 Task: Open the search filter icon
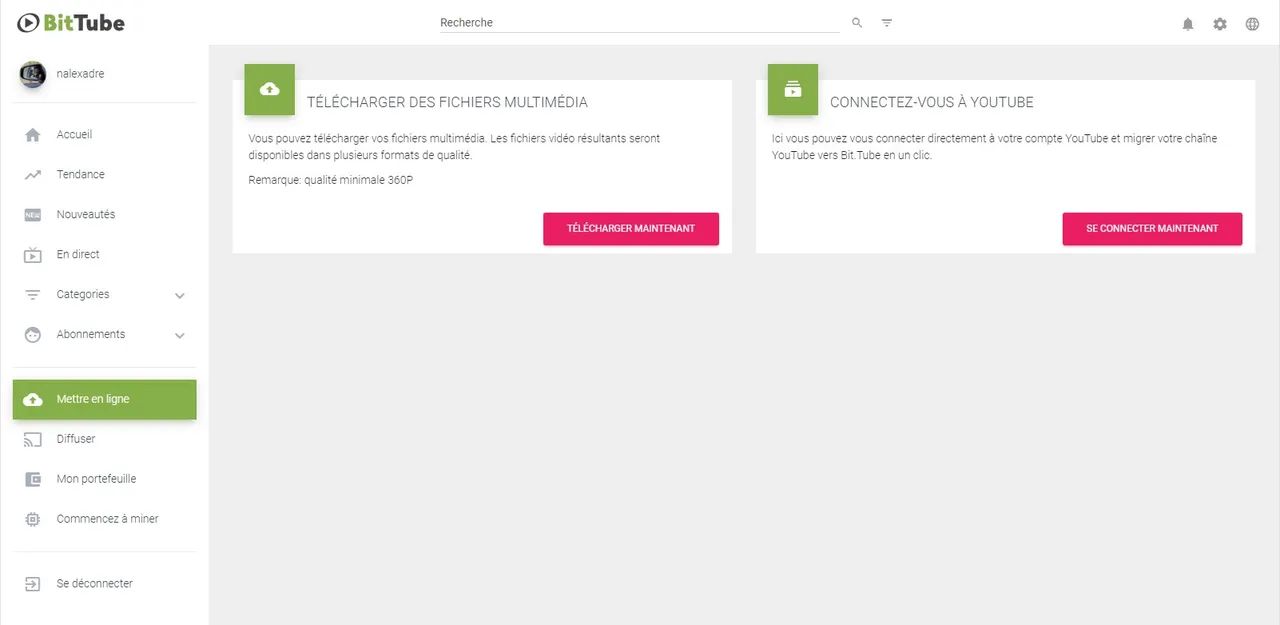(887, 22)
